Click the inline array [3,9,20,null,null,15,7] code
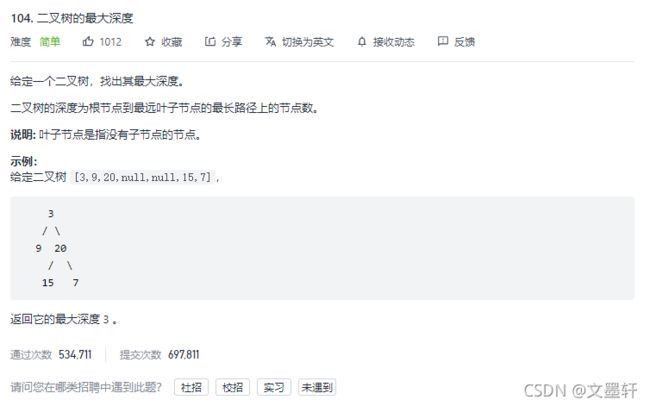The width and height of the screenshot is (650, 406). (x=143, y=177)
